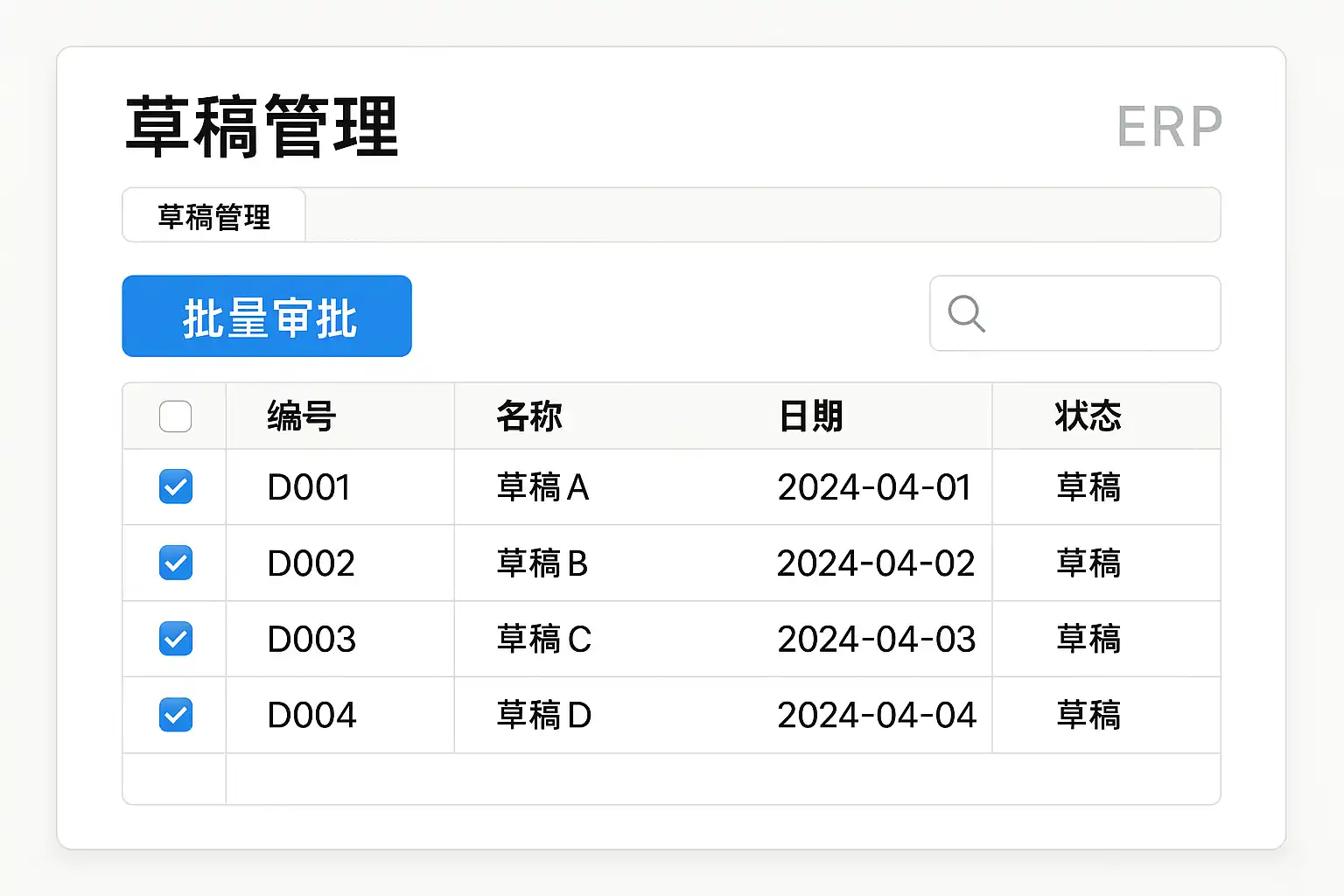Image resolution: width=1344 pixels, height=896 pixels.
Task: Click the search magnifier icon
Action: 966,313
